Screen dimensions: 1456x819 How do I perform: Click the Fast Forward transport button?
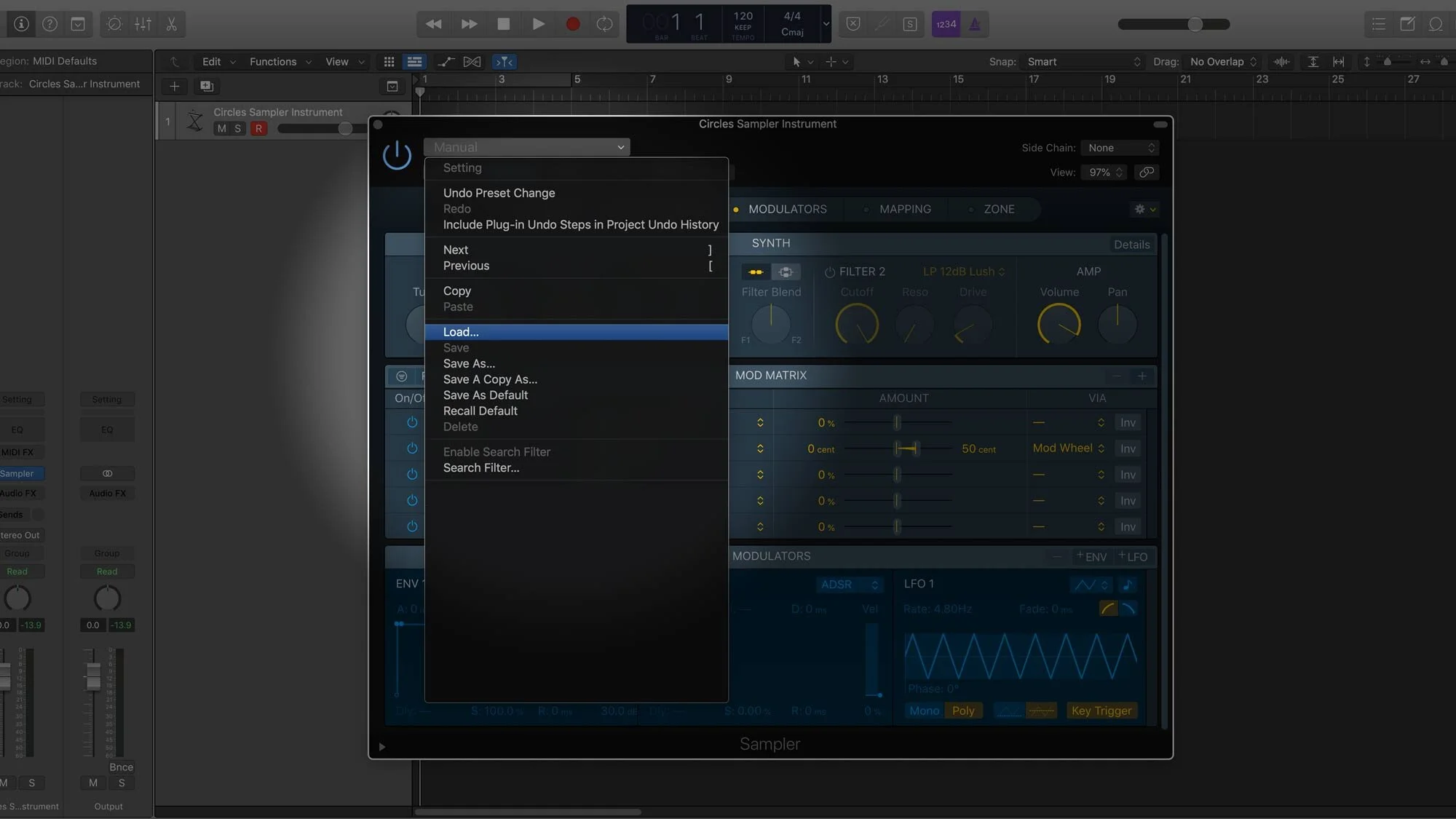[x=469, y=24]
